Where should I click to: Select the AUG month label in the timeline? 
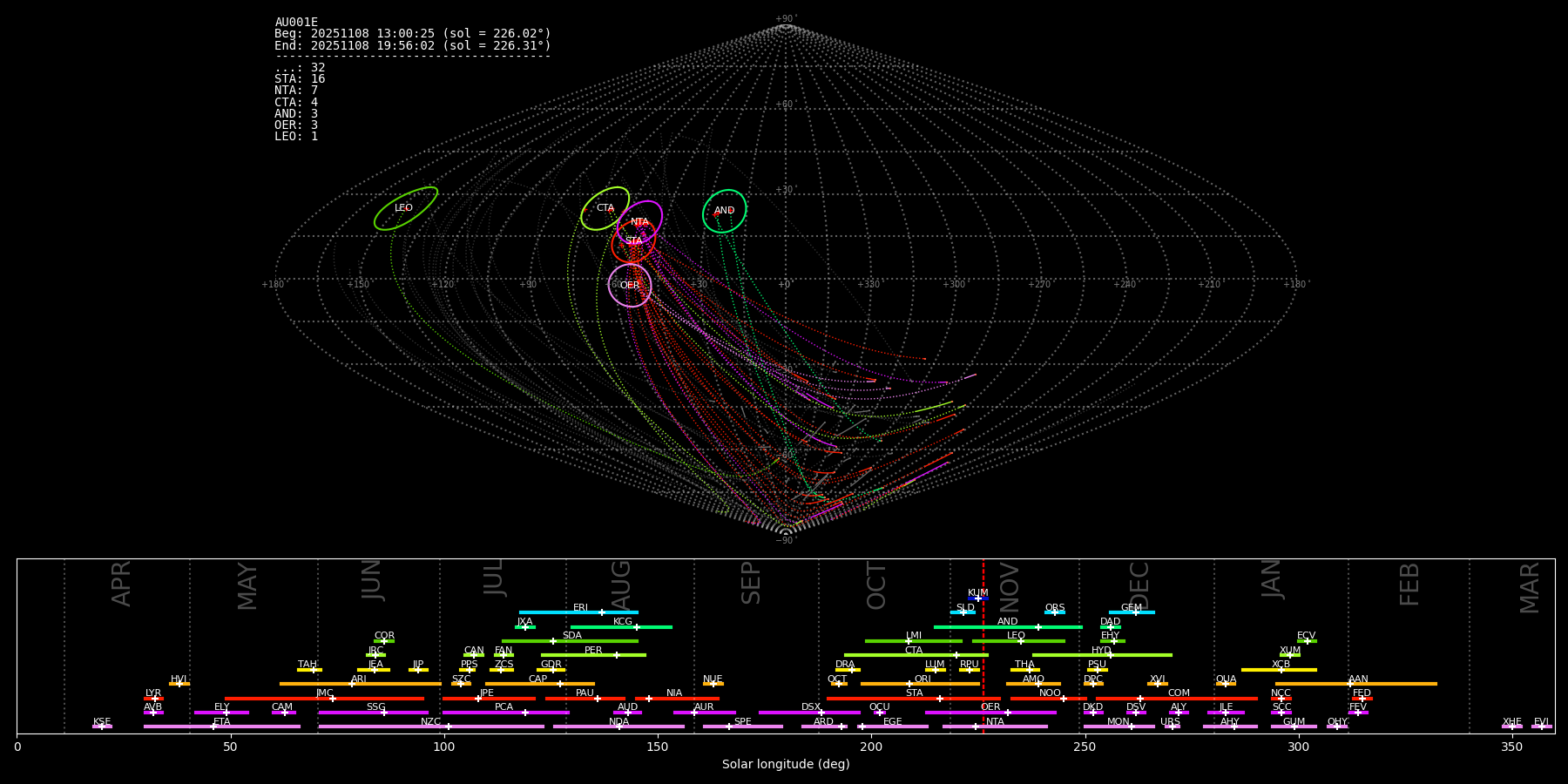621,585
